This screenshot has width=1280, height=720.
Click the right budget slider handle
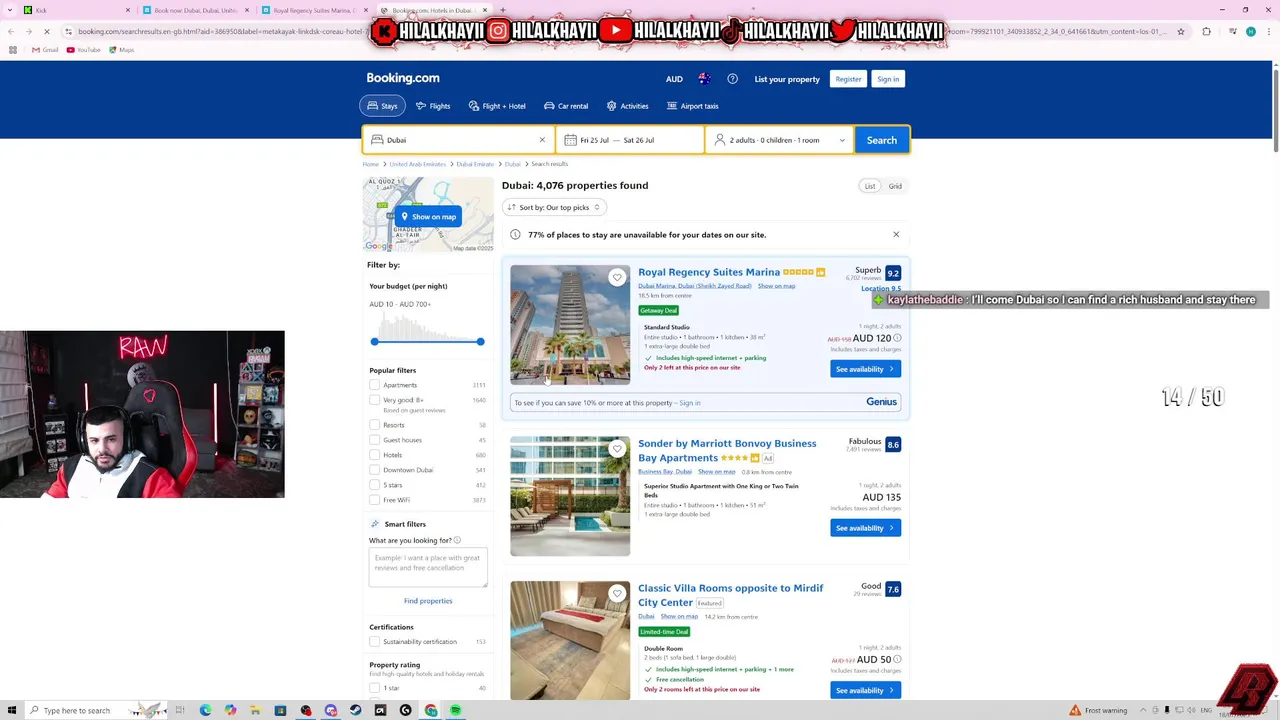coord(480,342)
